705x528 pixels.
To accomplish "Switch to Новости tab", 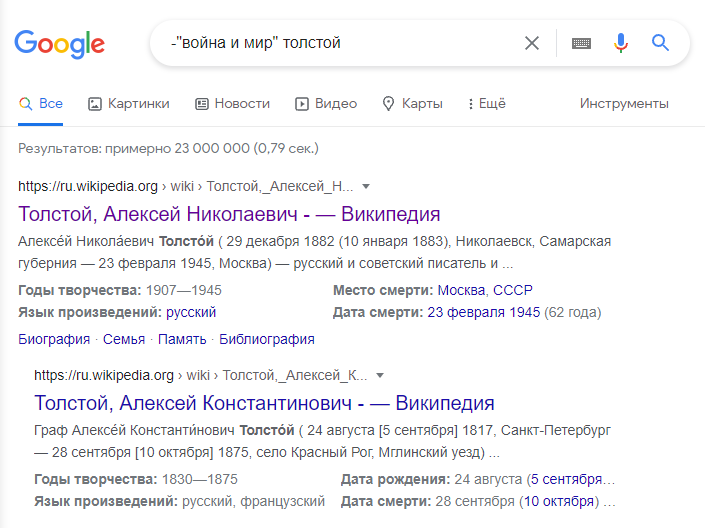I will coord(232,103).
